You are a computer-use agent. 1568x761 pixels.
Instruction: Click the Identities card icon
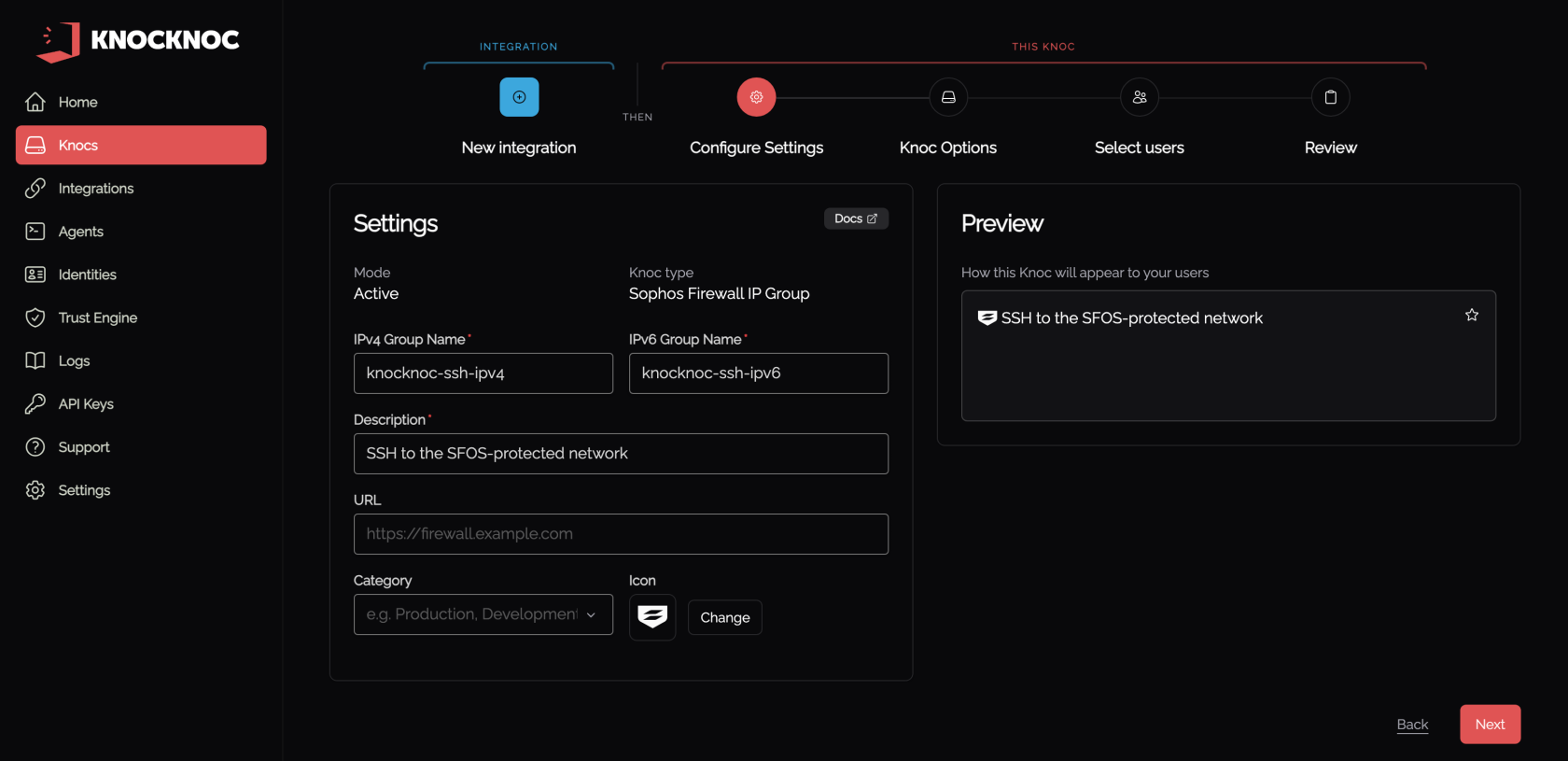pos(35,275)
